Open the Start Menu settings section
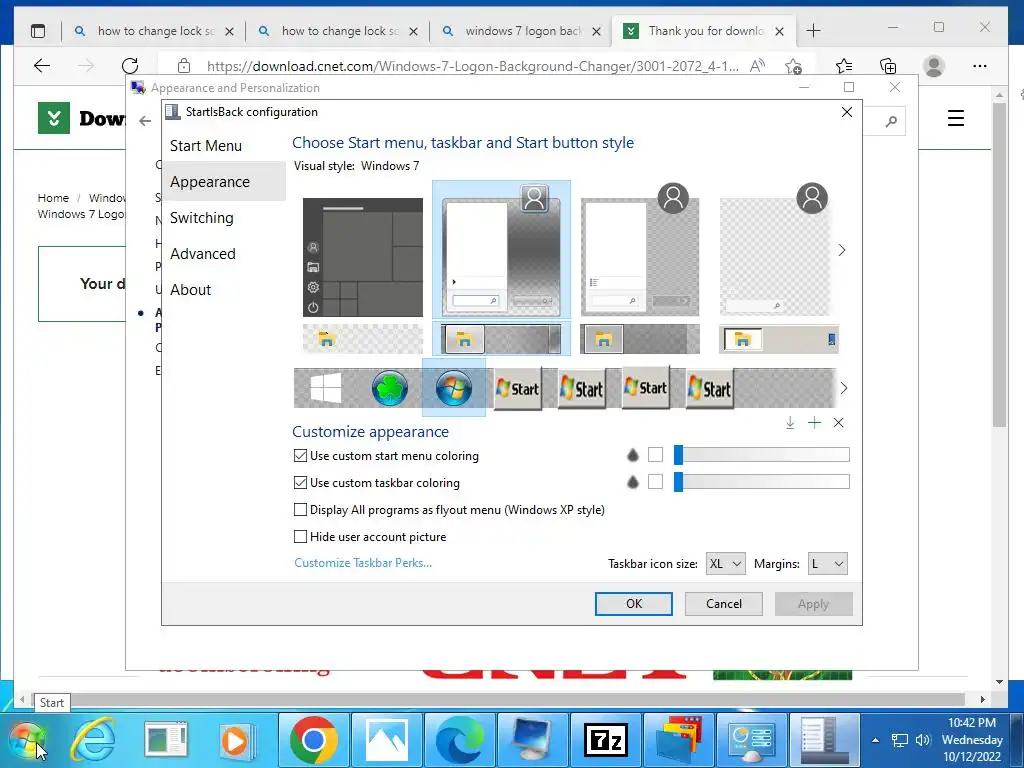The height and width of the screenshot is (768, 1024). coord(206,146)
